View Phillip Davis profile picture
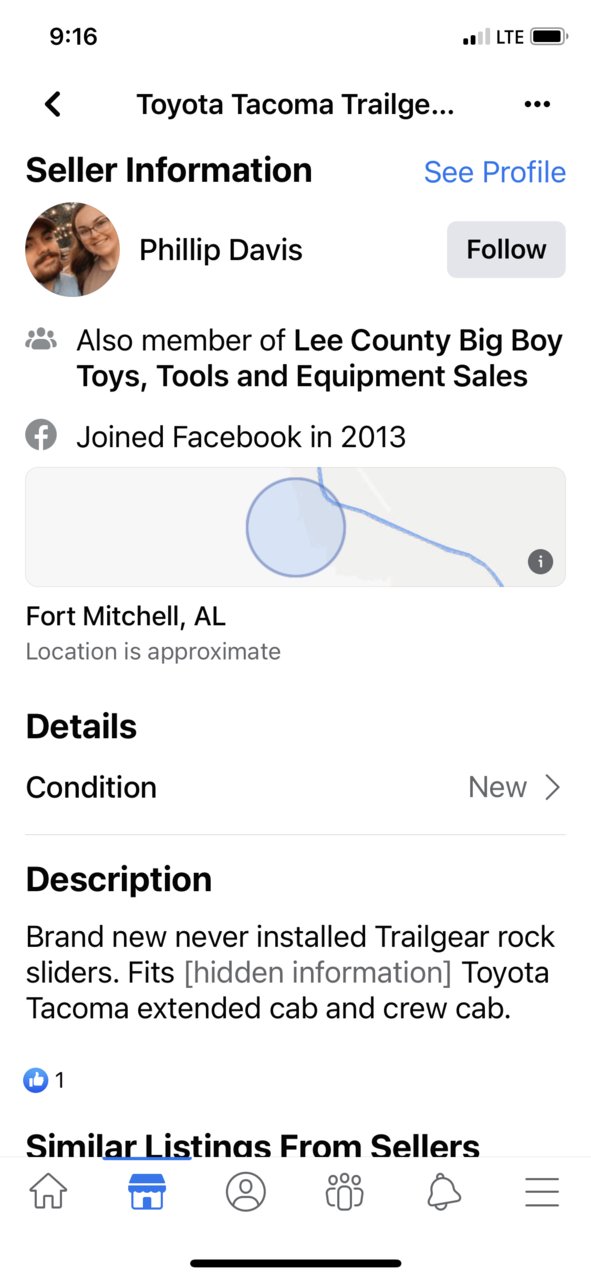This screenshot has width=591, height=1280. 72,250
